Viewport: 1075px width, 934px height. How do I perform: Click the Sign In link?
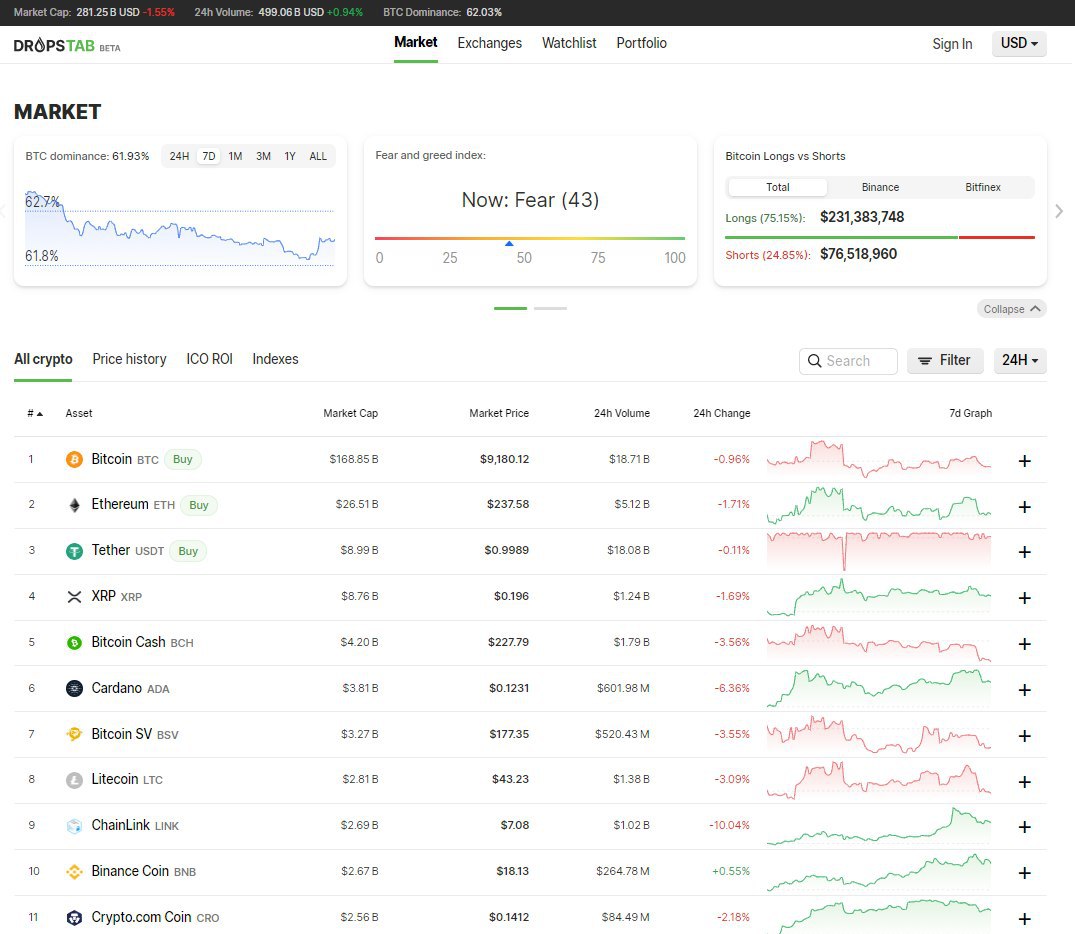click(x=952, y=44)
